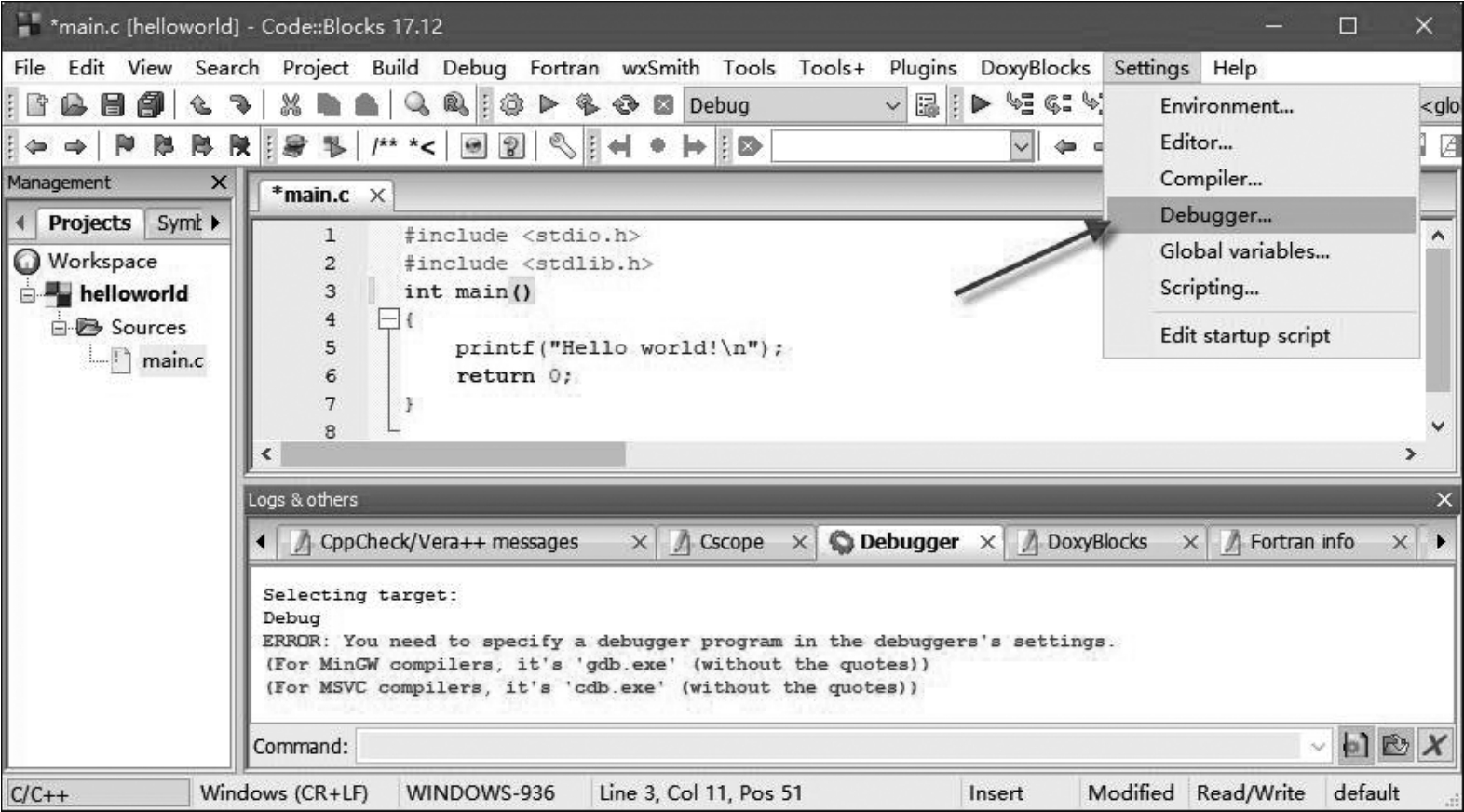1464x812 pixels.
Task: Select Global variables... in Settings menu
Action: click(x=1261, y=251)
